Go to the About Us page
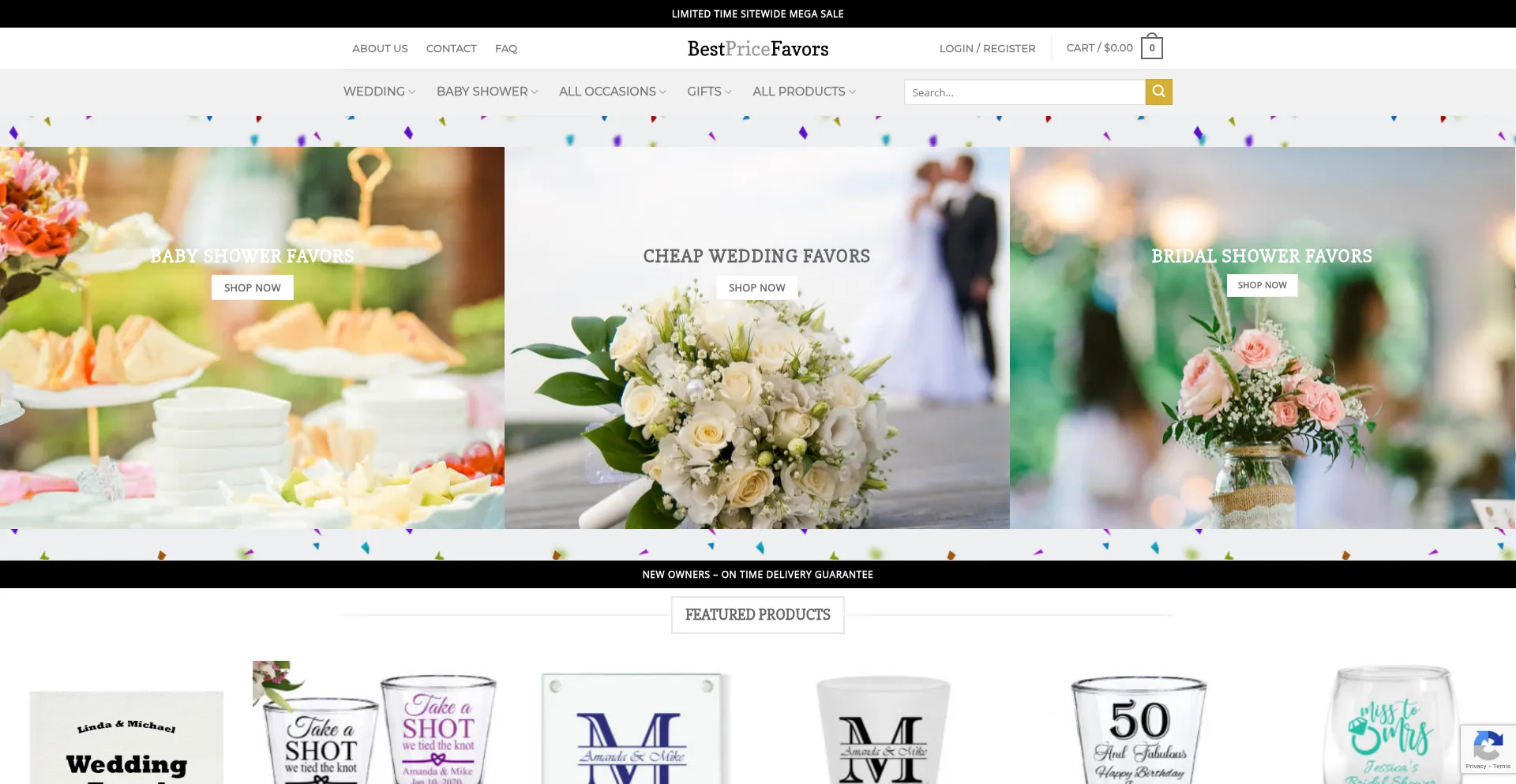Image resolution: width=1516 pixels, height=784 pixels. click(x=380, y=49)
